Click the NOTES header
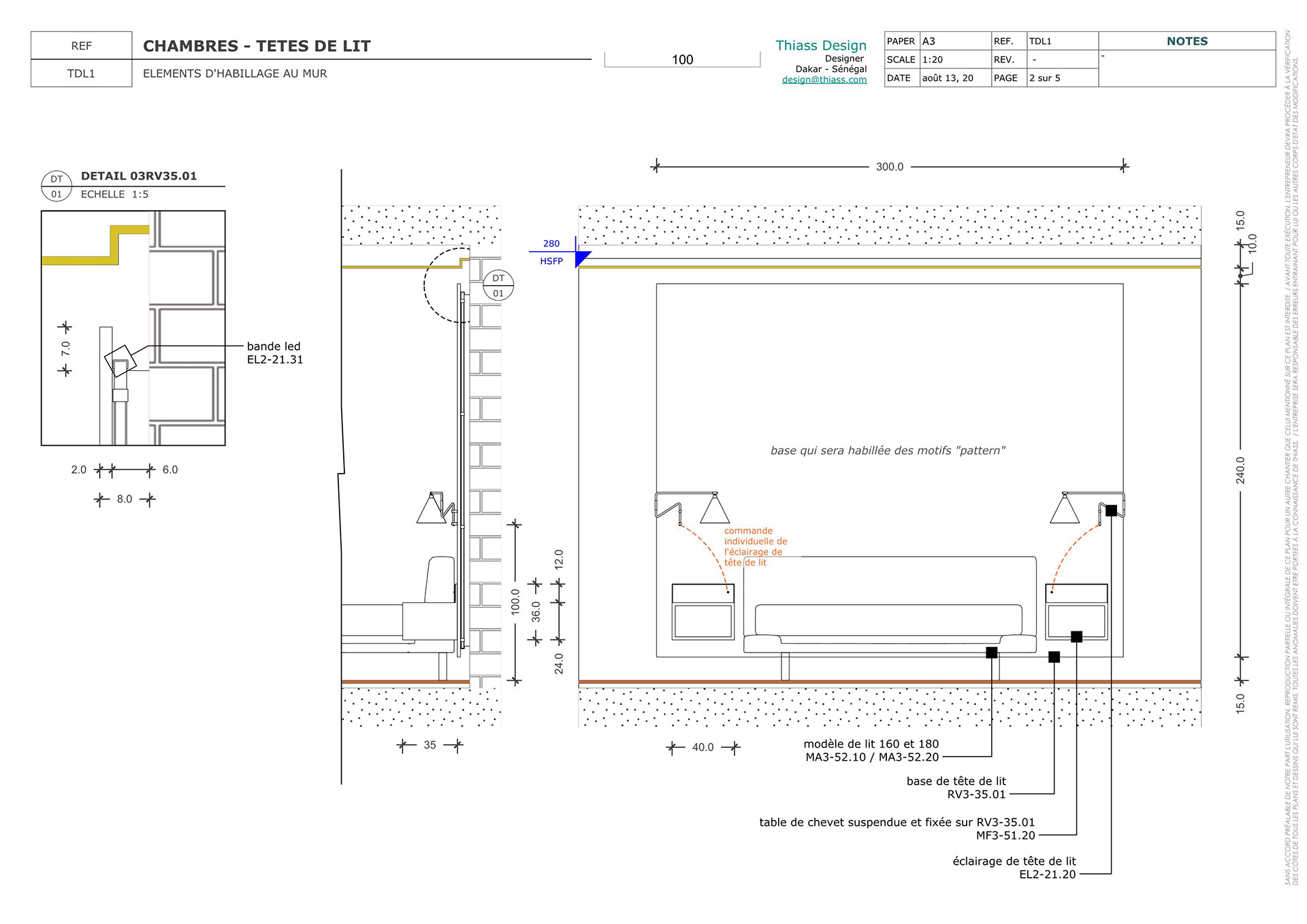The height and width of the screenshot is (924, 1307). point(1187,41)
